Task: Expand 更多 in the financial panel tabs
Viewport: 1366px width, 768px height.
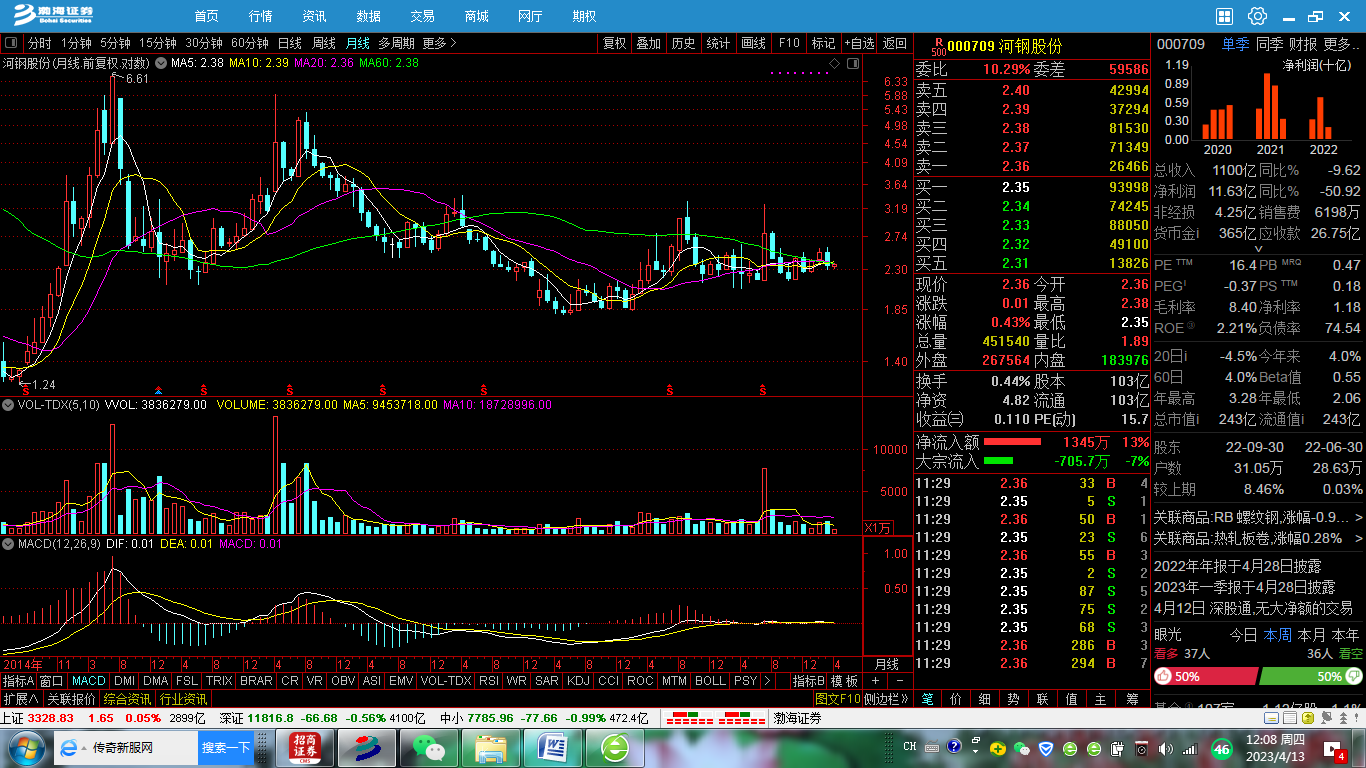Action: click(x=1342, y=44)
